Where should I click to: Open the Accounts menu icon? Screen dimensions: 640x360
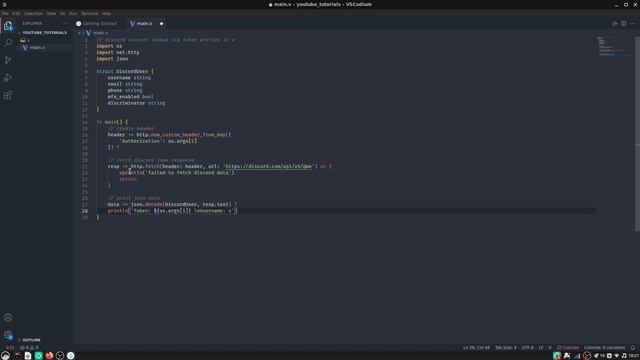pos(8,317)
